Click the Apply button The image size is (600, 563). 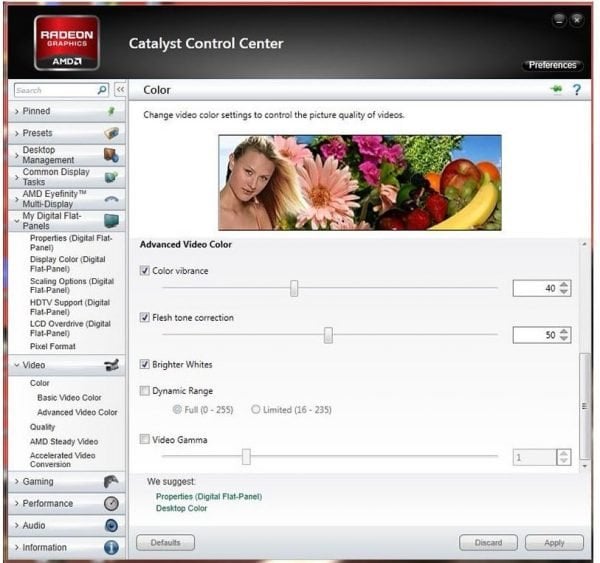[x=554, y=542]
